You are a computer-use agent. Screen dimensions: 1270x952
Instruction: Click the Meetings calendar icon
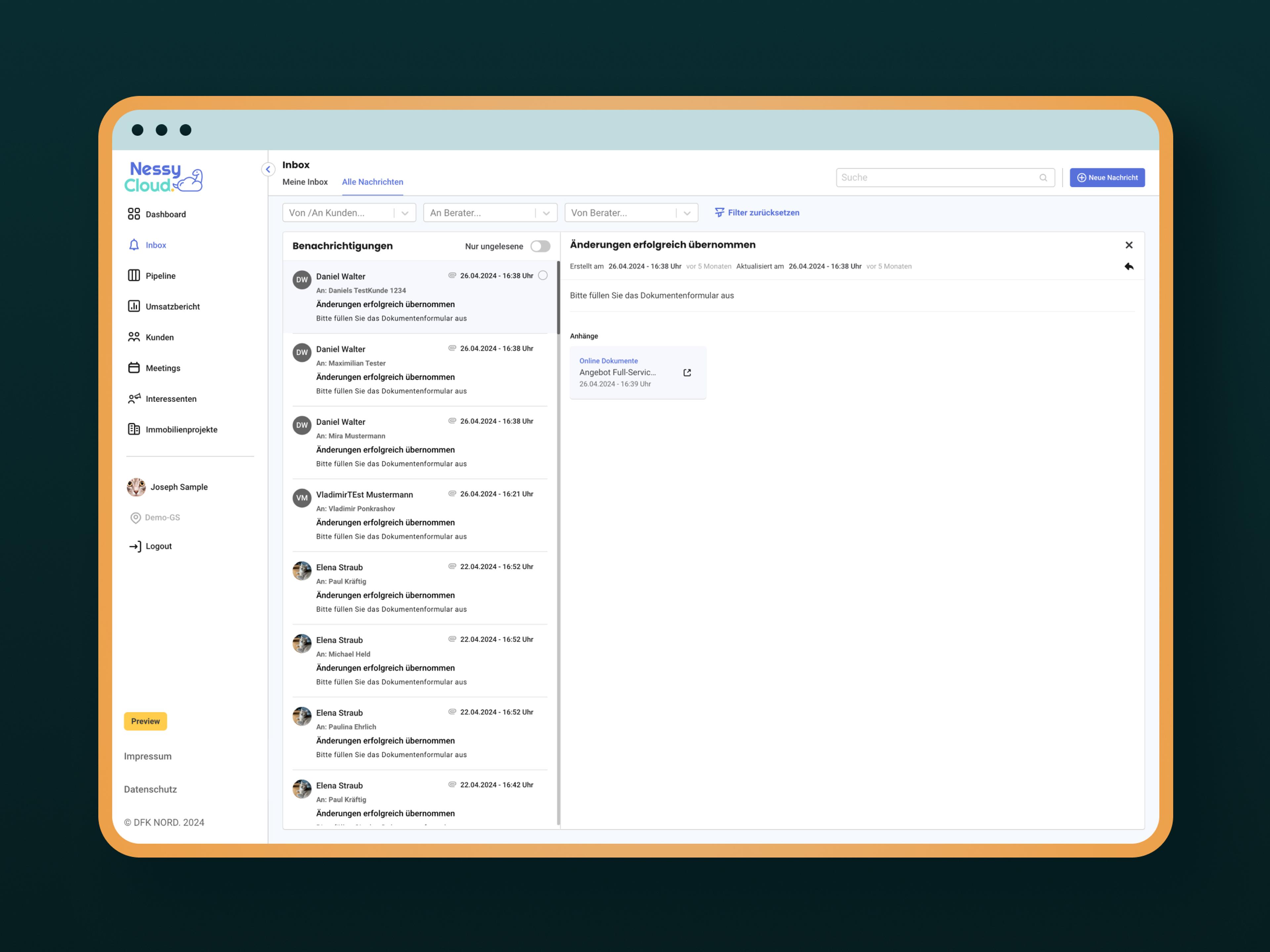pos(134,368)
